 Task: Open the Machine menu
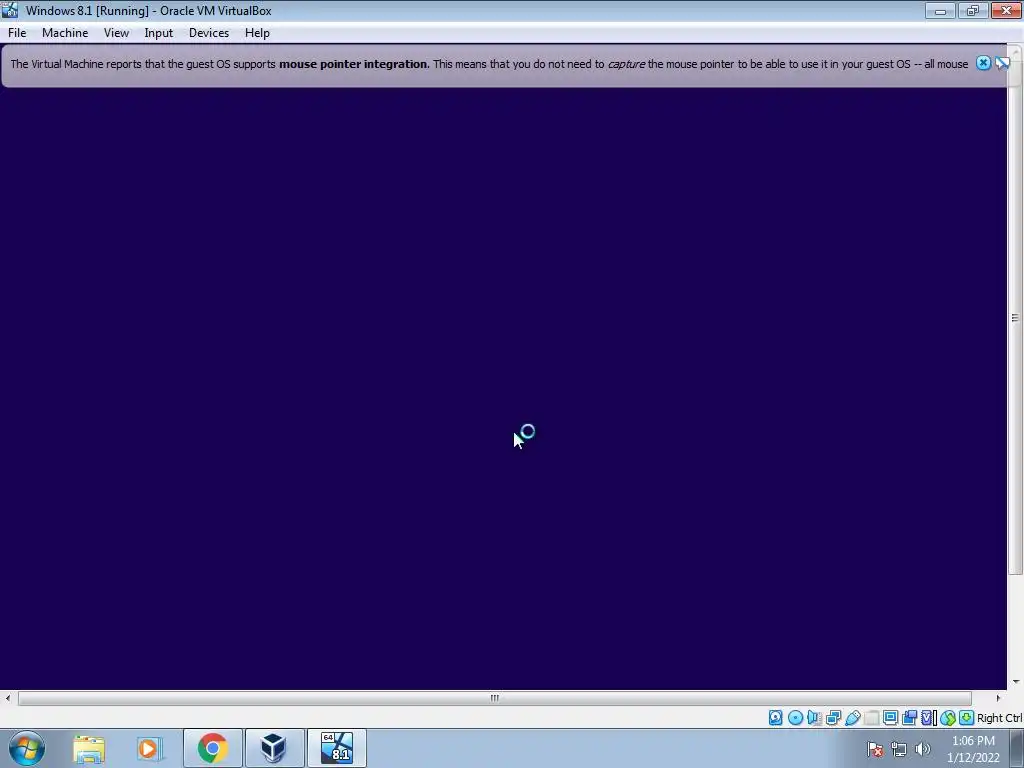65,33
